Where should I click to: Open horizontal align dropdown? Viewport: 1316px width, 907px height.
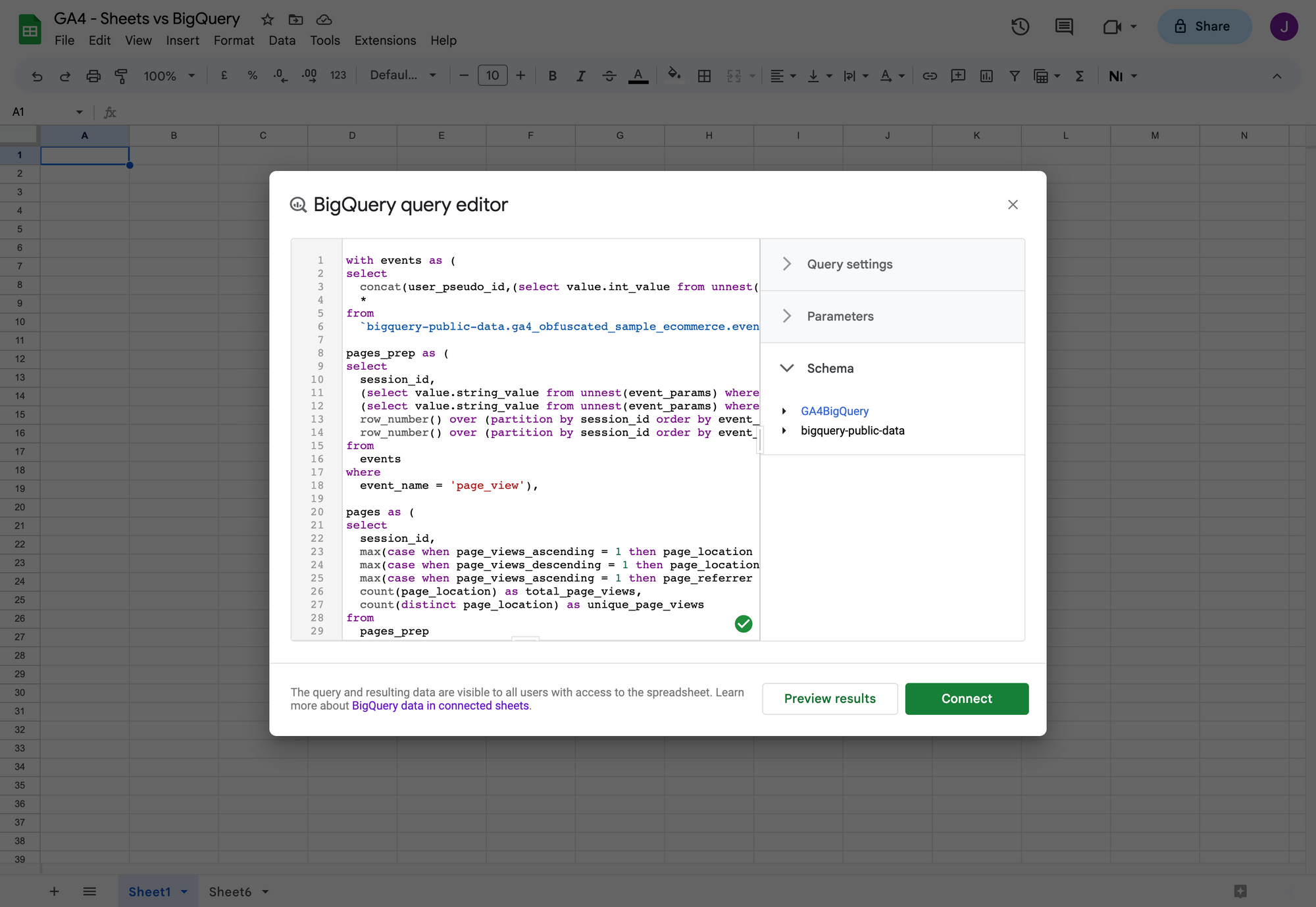point(783,76)
